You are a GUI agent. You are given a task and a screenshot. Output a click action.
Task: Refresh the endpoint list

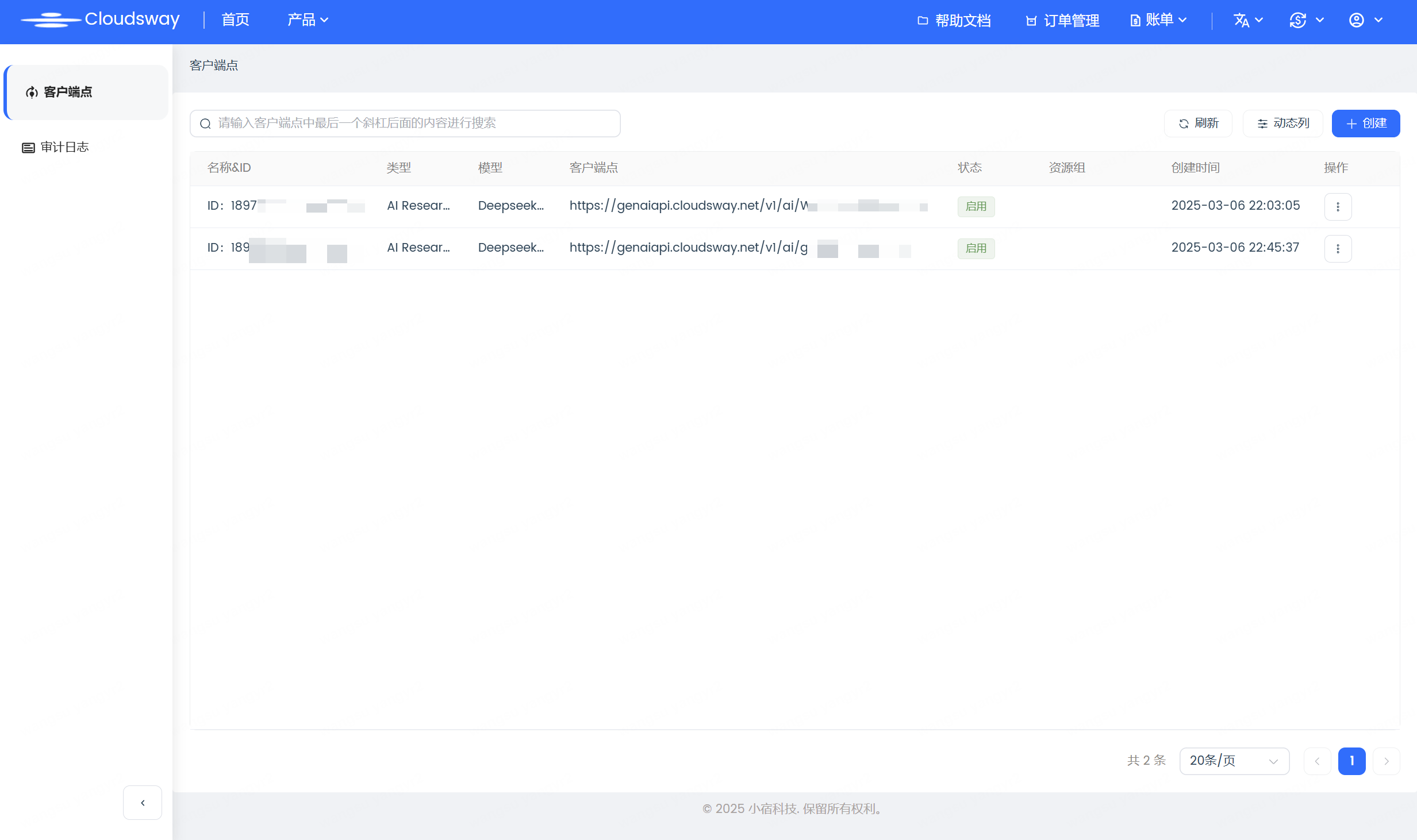click(1198, 124)
